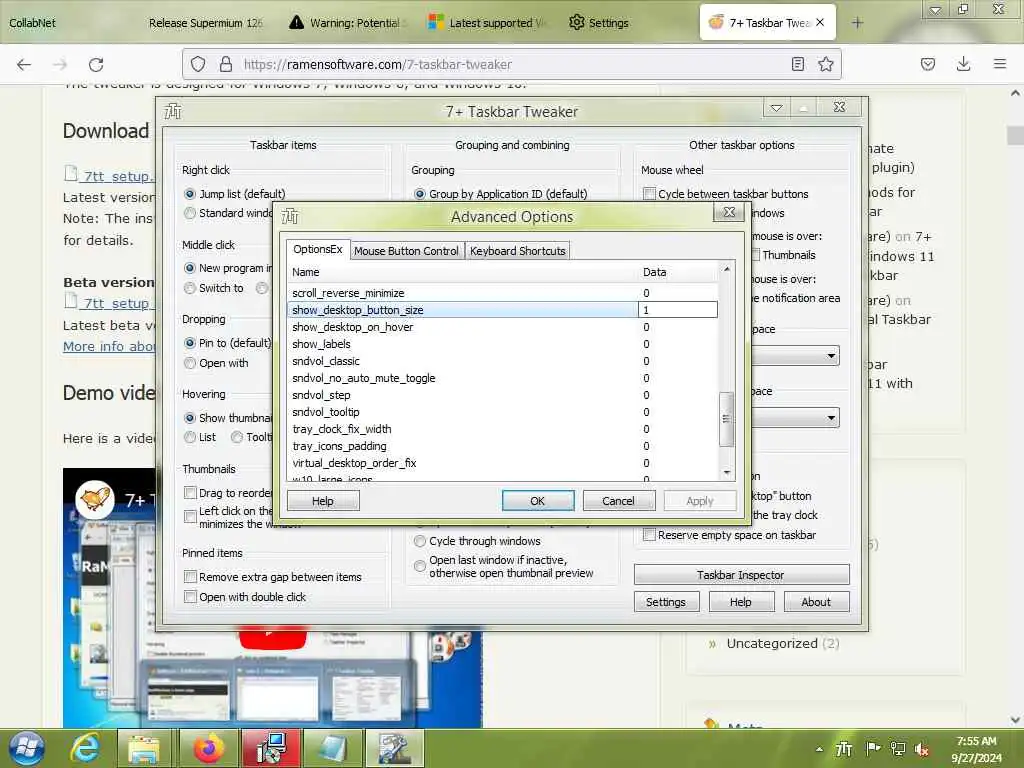Switch to Latest supported browser tab
Screen dimensions: 1024x768
(x=488, y=23)
